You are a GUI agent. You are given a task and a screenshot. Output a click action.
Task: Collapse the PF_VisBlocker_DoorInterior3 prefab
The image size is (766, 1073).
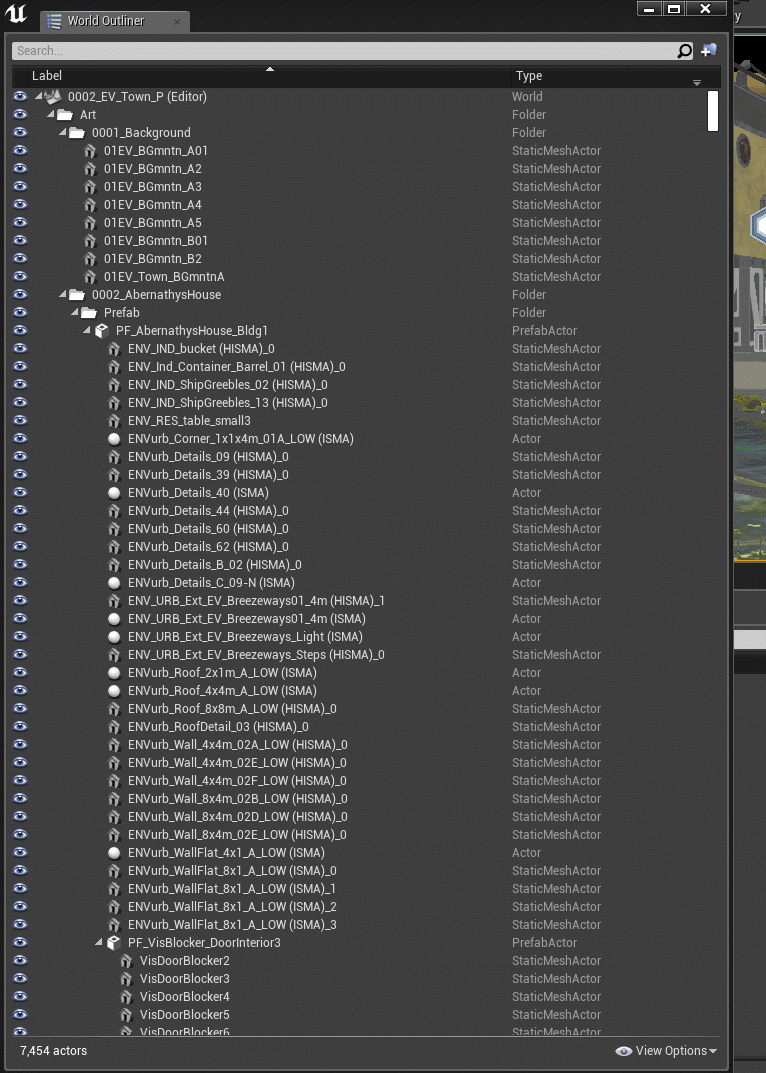point(99,943)
